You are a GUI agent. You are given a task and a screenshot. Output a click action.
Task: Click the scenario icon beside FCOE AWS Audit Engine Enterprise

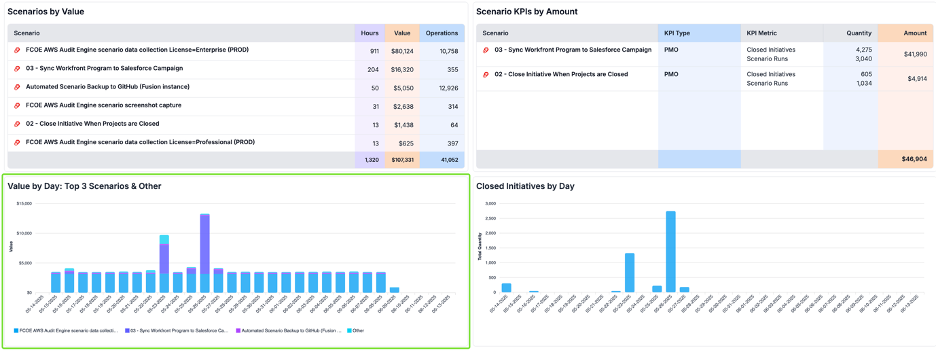click(17, 50)
